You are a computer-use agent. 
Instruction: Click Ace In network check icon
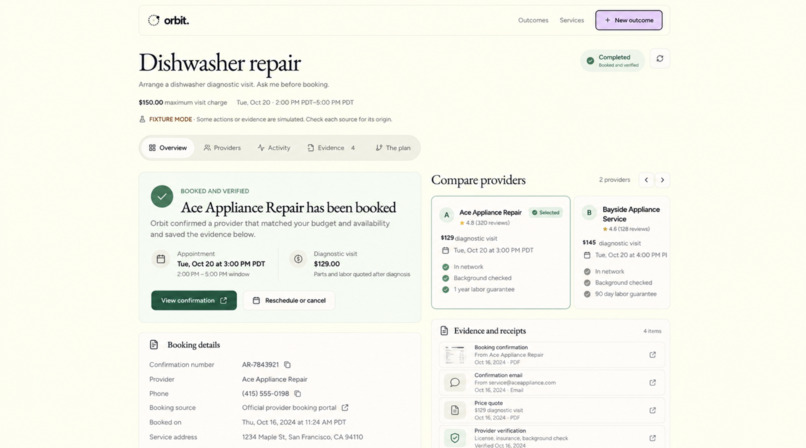(x=445, y=267)
